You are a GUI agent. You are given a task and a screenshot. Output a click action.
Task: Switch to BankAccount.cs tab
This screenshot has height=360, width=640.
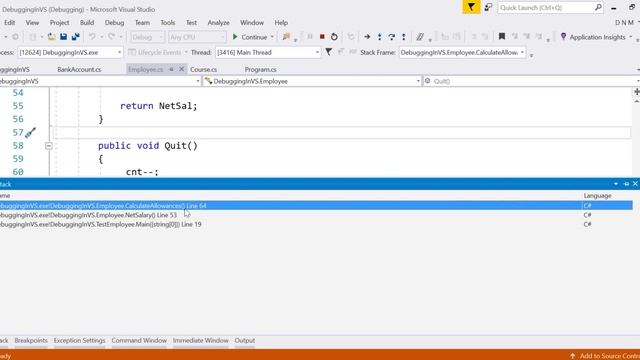pos(79,69)
